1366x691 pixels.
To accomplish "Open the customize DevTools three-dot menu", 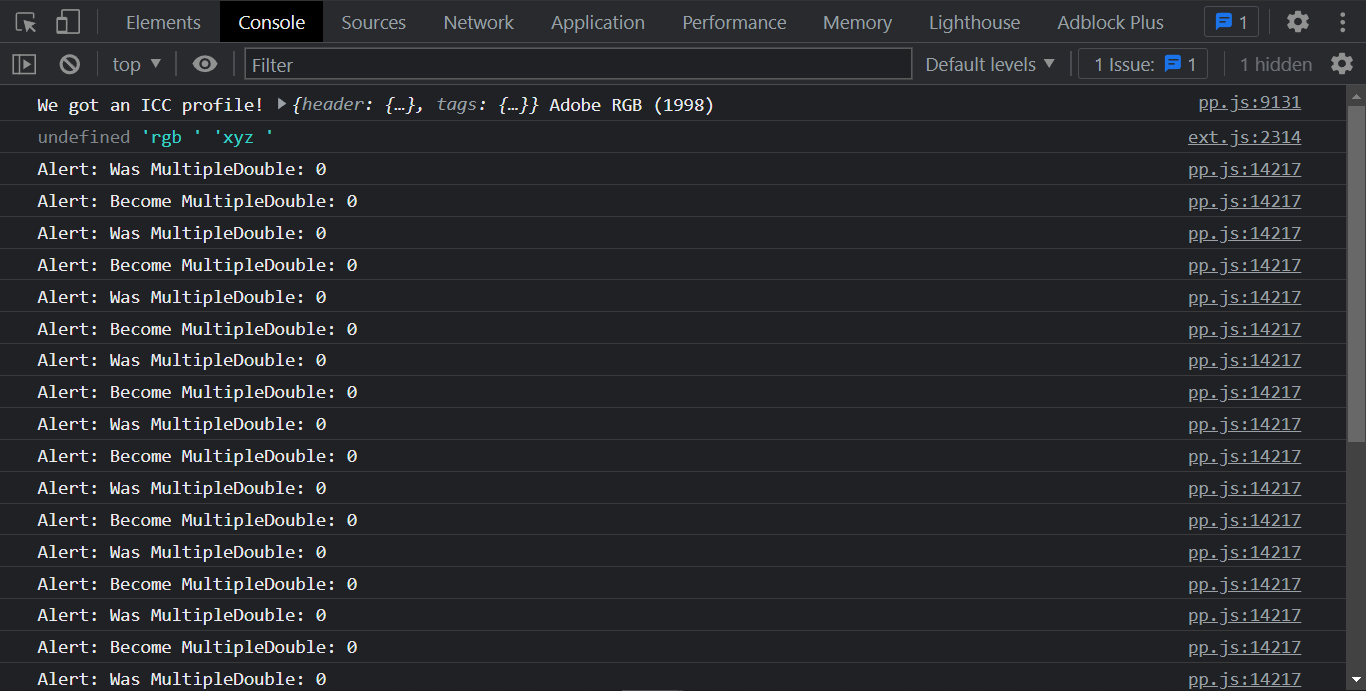I will [x=1342, y=21].
